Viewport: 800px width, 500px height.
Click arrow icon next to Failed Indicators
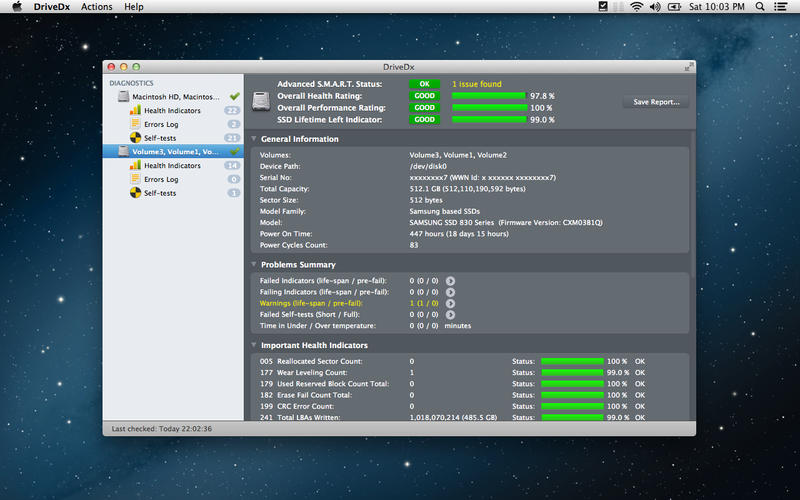[x=450, y=281]
